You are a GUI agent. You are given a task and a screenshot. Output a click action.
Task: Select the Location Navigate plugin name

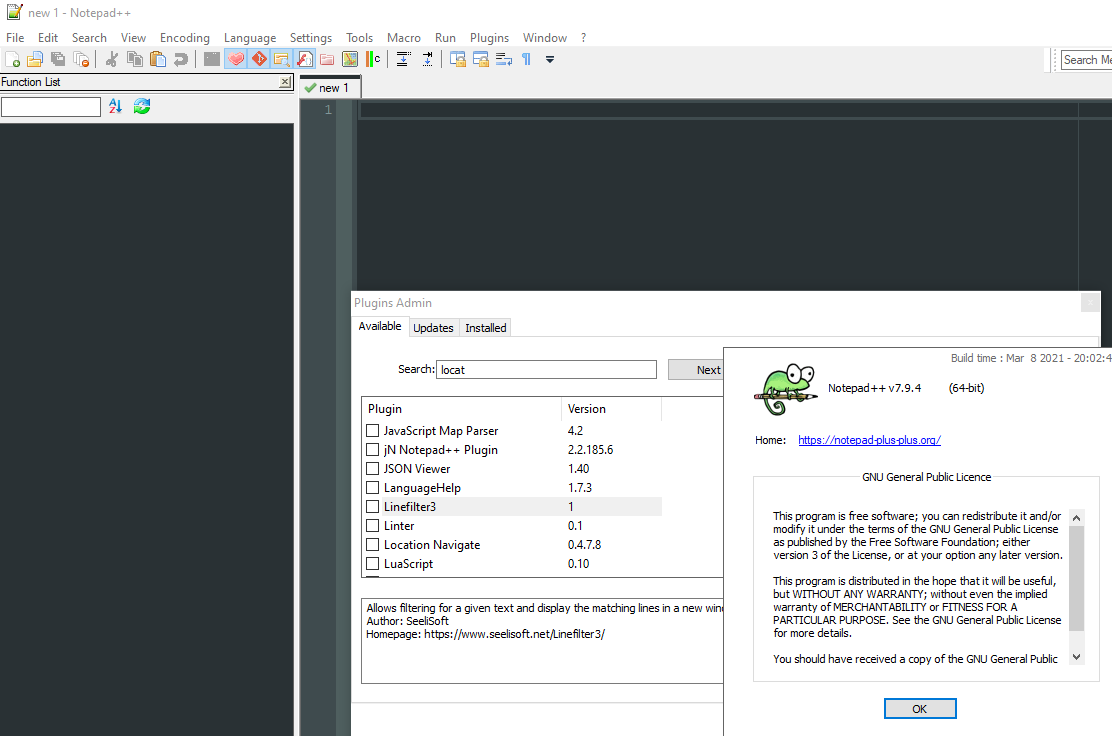tap(432, 545)
